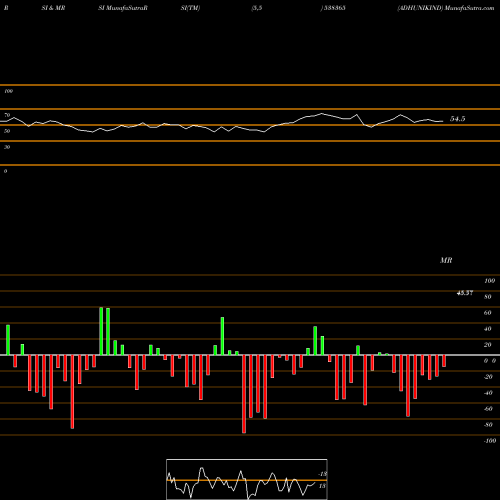
Task: Click the -100 label on MR axis
Action: [490, 441]
